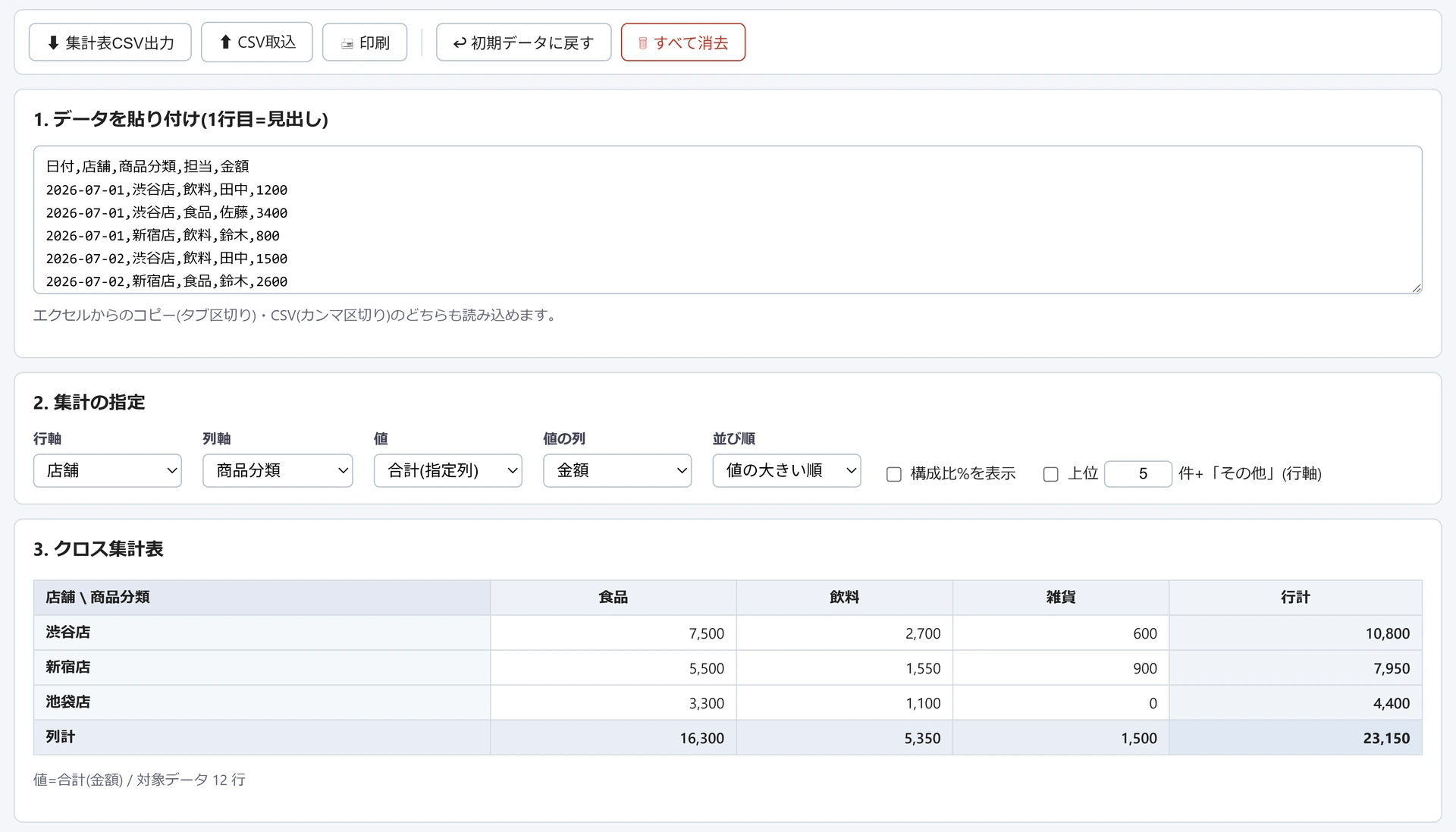
Task: Click the data line ending in 田中,1200
Action: 166,190
